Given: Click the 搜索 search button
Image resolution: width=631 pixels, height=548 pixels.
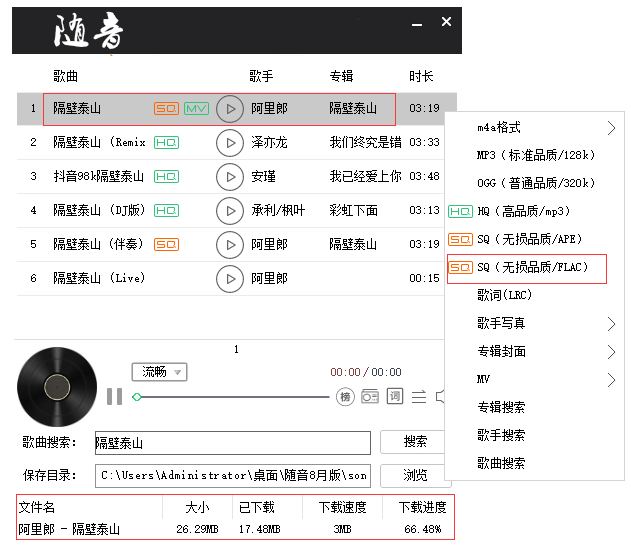Looking at the screenshot, I should click(414, 442).
